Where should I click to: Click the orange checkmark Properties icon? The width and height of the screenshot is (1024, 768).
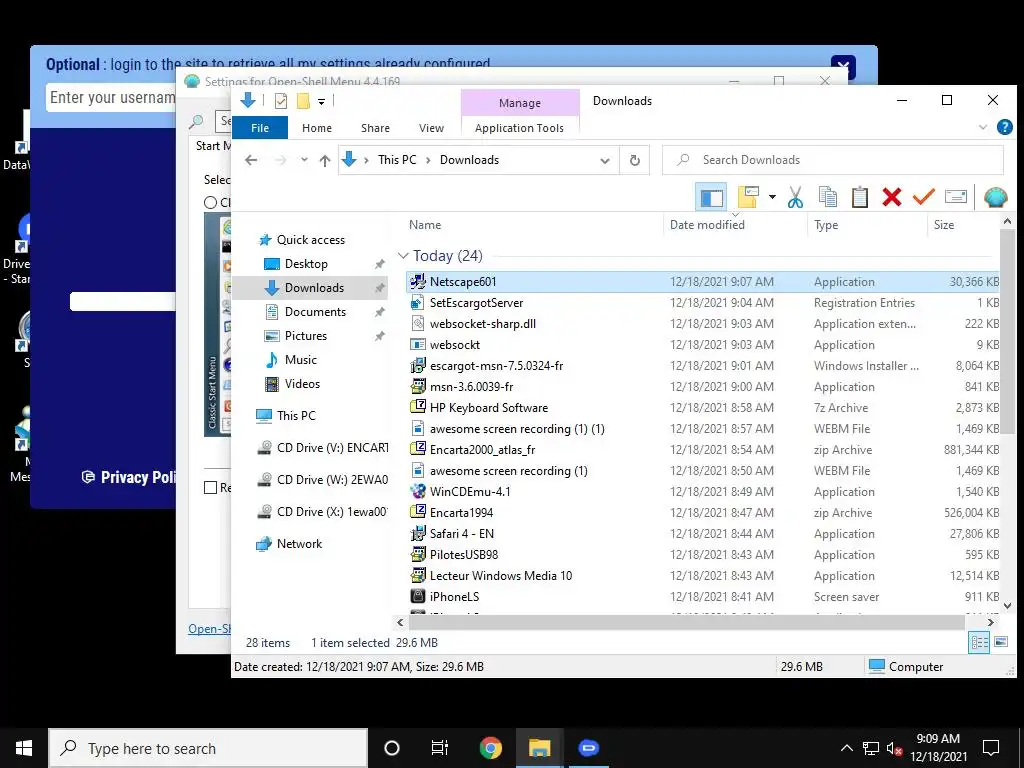click(923, 197)
